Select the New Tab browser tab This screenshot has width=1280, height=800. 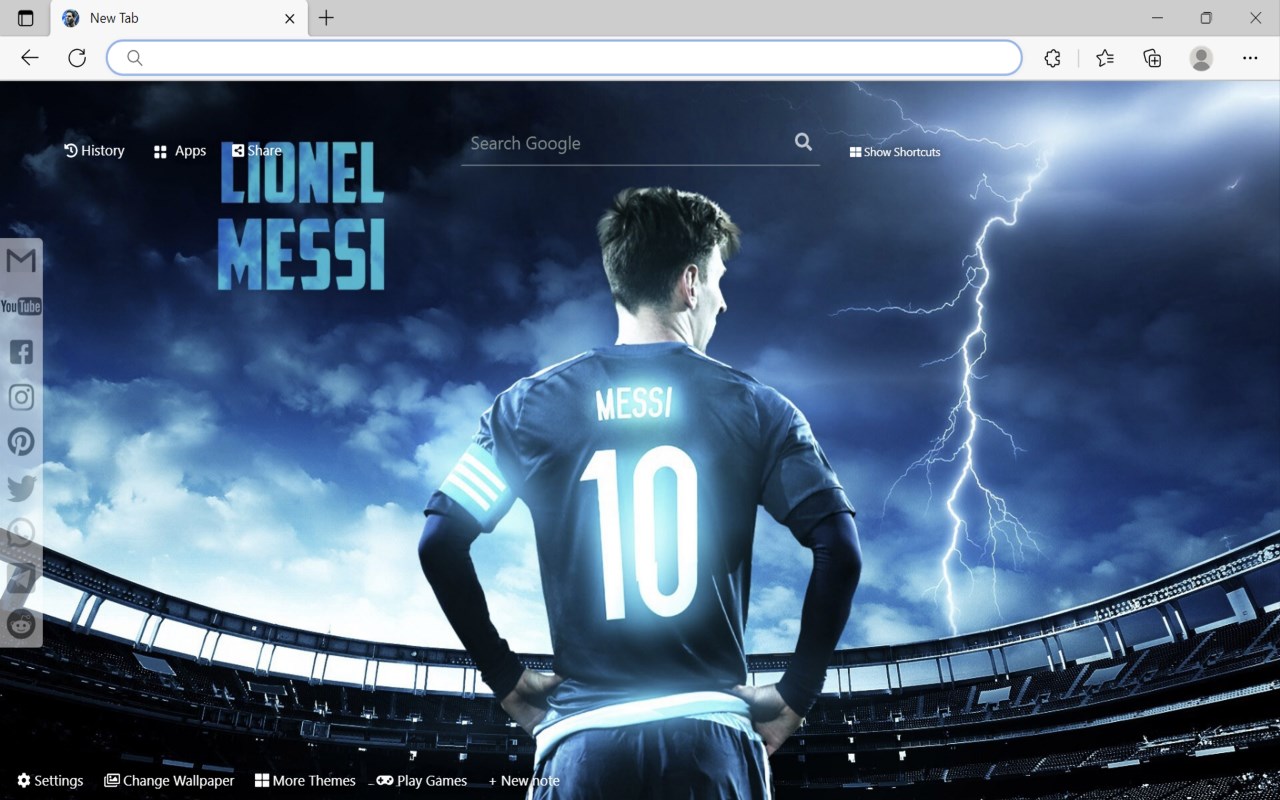[178, 18]
